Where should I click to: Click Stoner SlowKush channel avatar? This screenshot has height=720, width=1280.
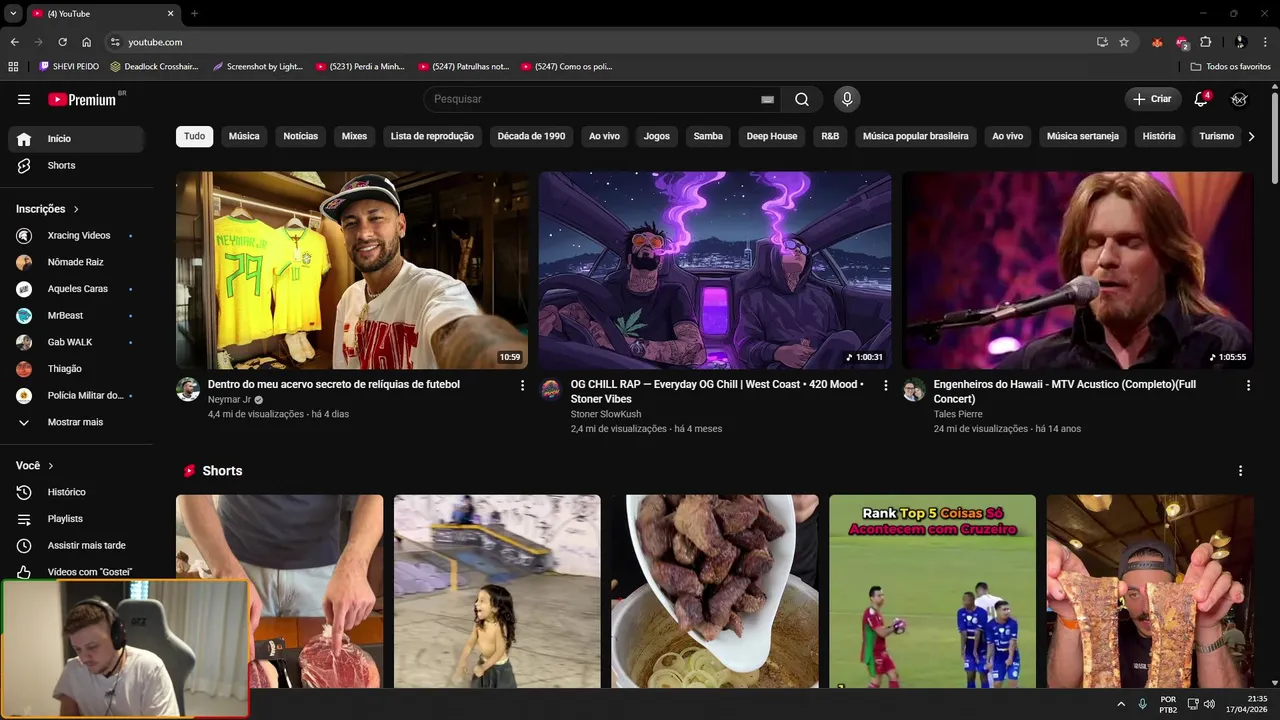tap(551, 389)
